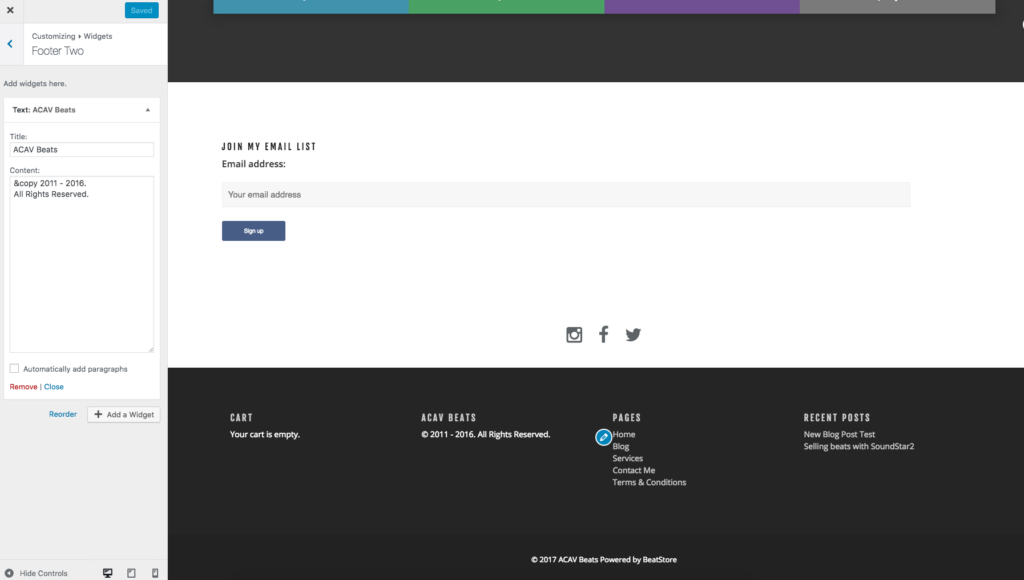Switch to mobile preview icon

[155, 573]
